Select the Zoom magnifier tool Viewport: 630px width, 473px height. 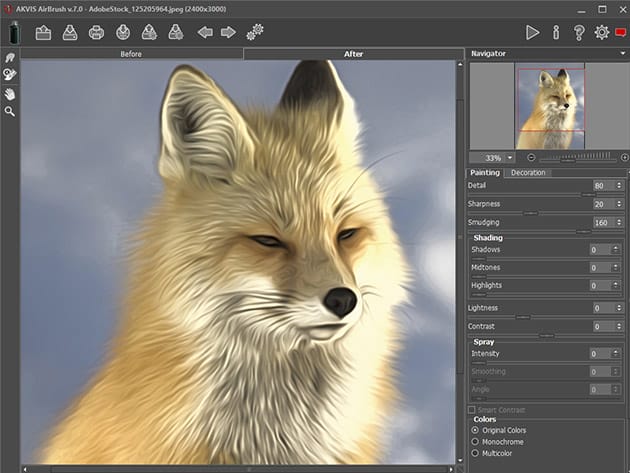tap(10, 111)
